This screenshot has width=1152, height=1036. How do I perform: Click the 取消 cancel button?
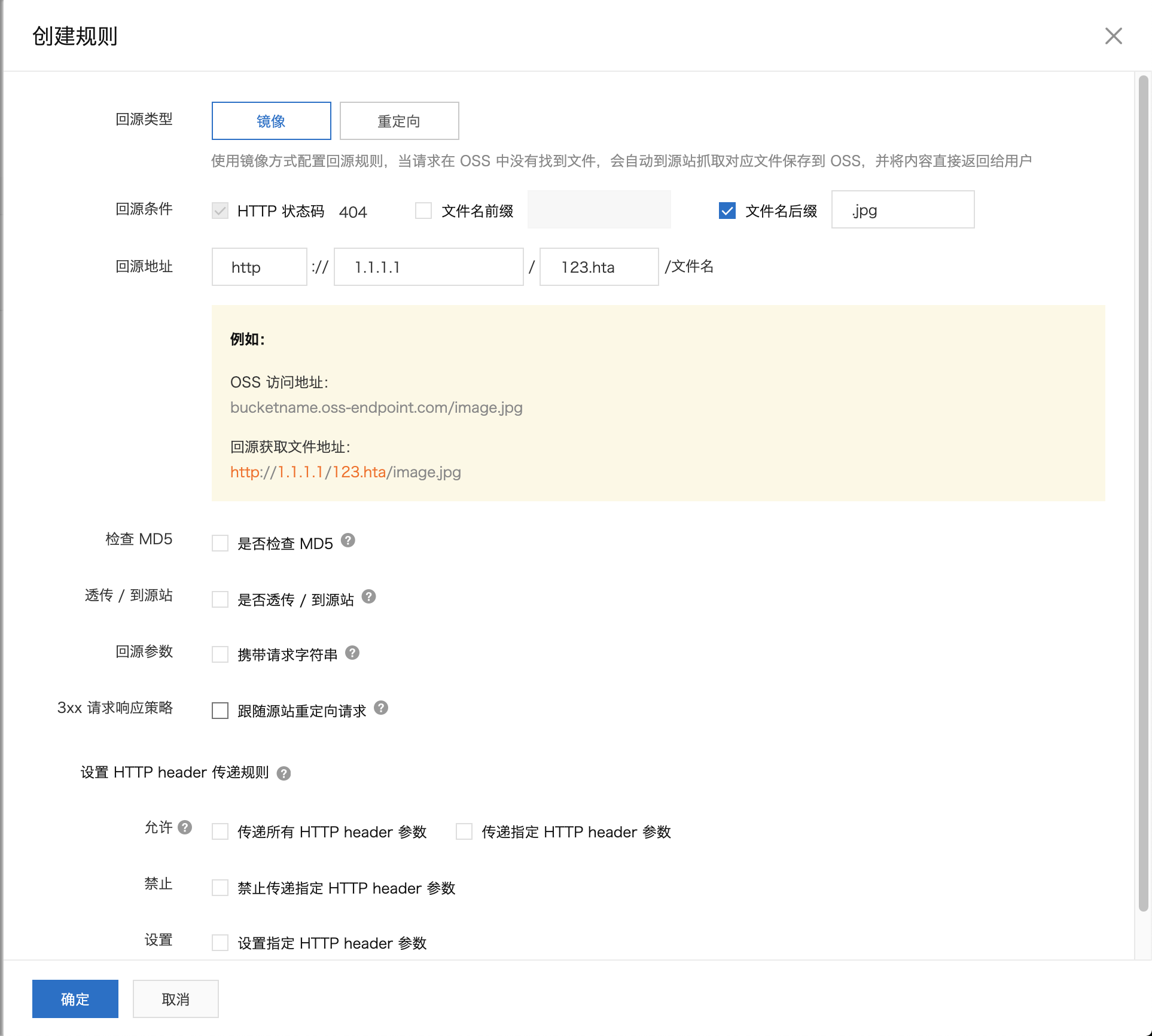tap(175, 999)
